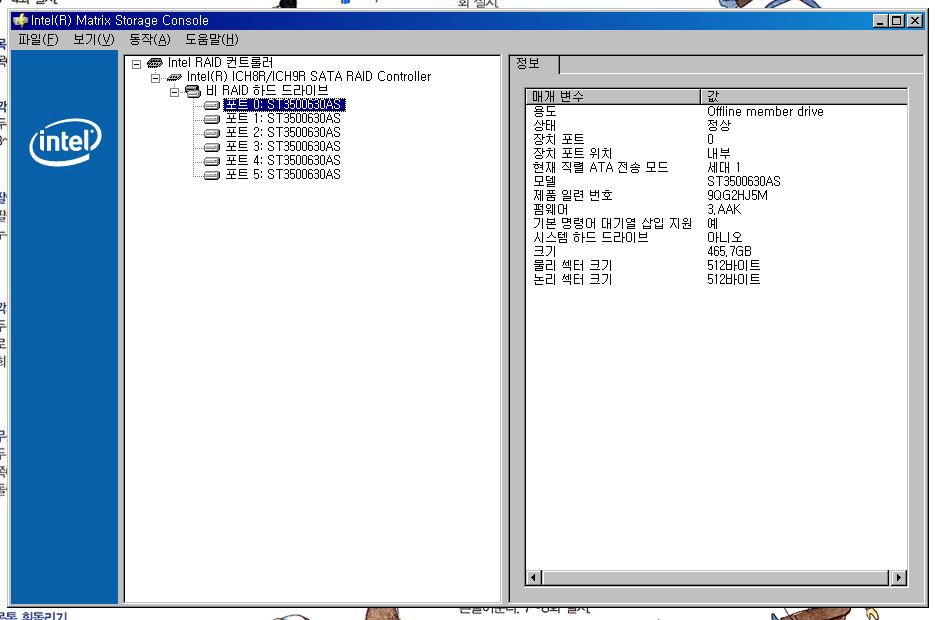Click the 매개 변수 column header

613,96
